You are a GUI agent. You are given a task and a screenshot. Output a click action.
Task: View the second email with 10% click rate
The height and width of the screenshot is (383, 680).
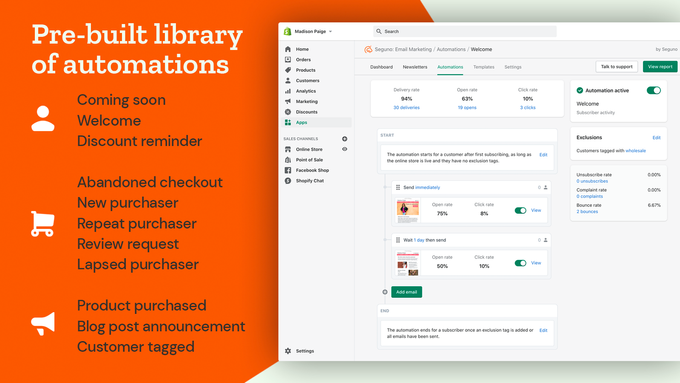(536, 263)
